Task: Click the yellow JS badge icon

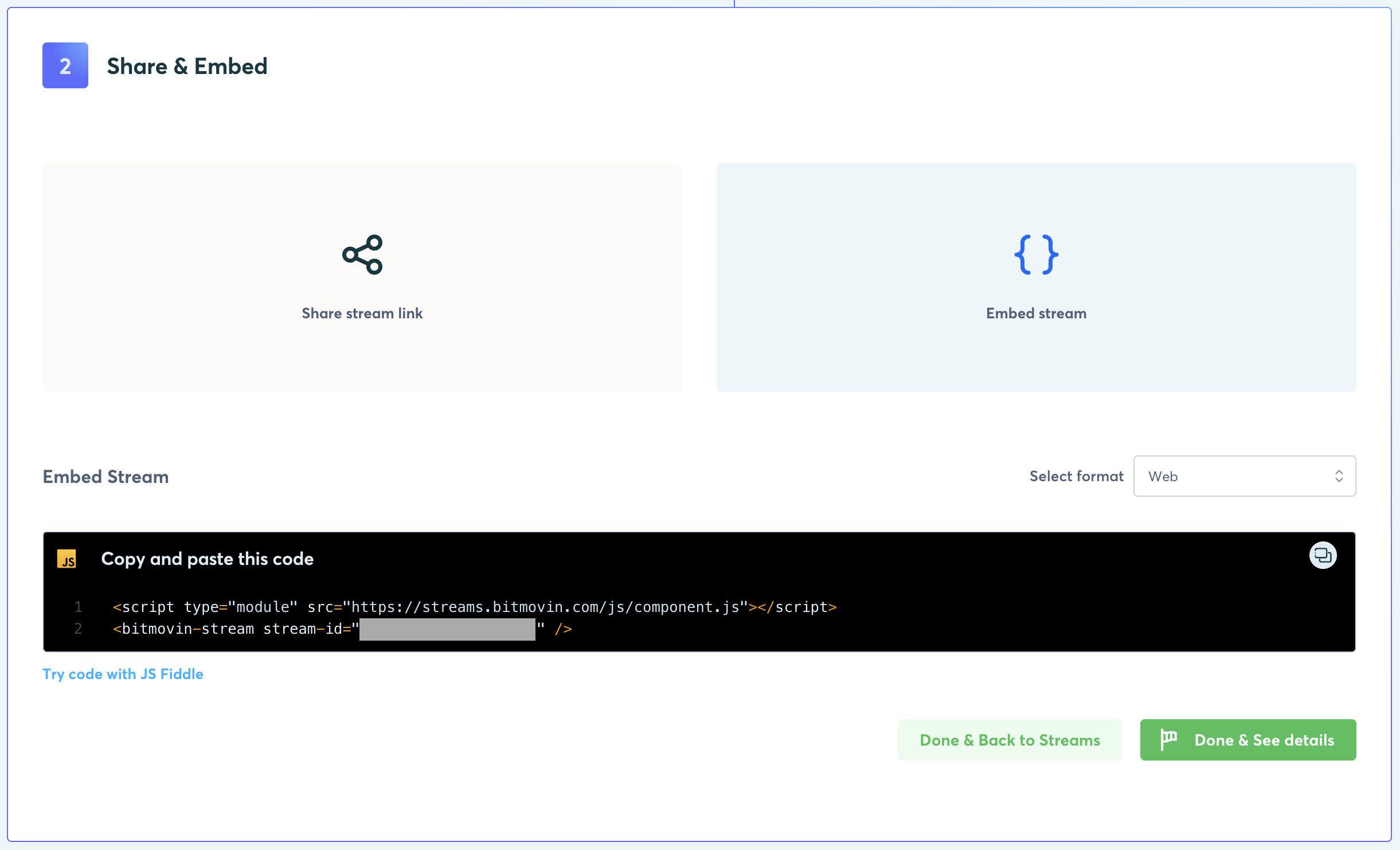Action: (67, 559)
